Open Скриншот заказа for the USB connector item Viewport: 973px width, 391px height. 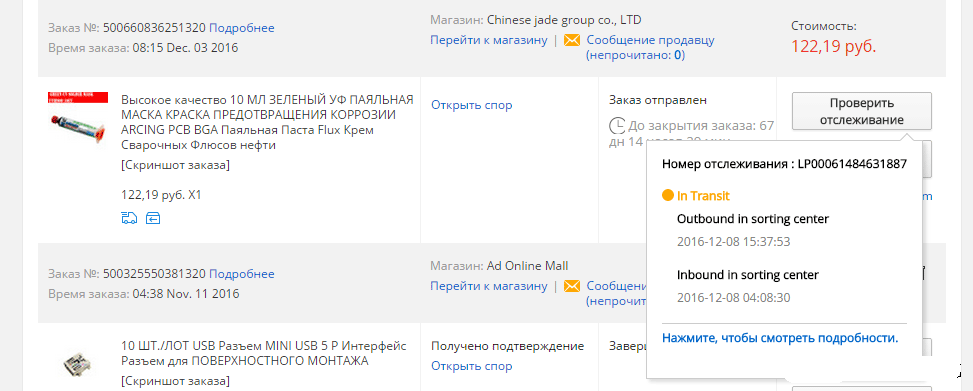tap(176, 380)
